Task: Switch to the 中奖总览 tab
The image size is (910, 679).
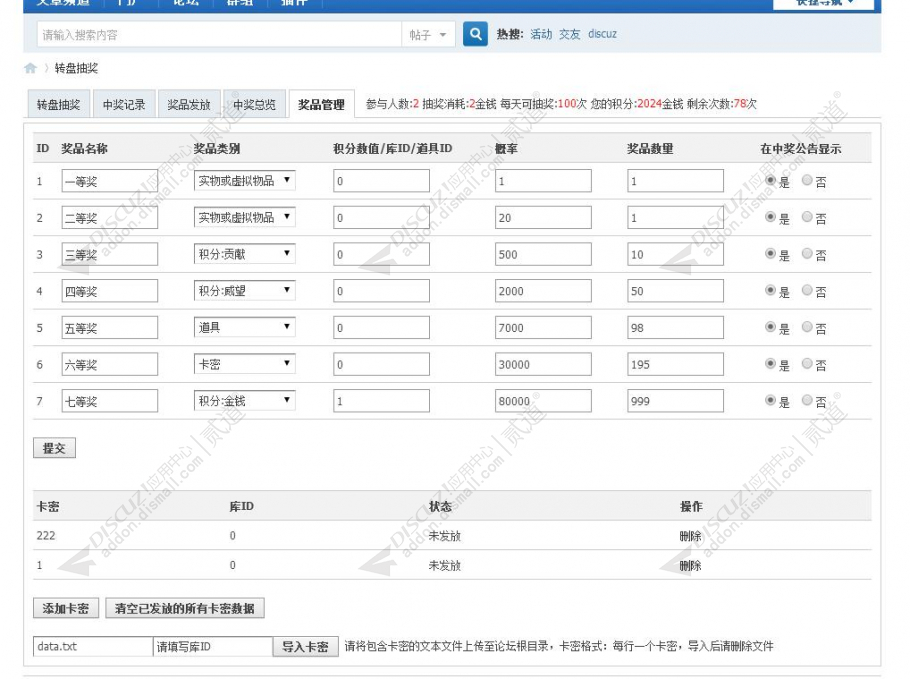Action: click(x=255, y=104)
